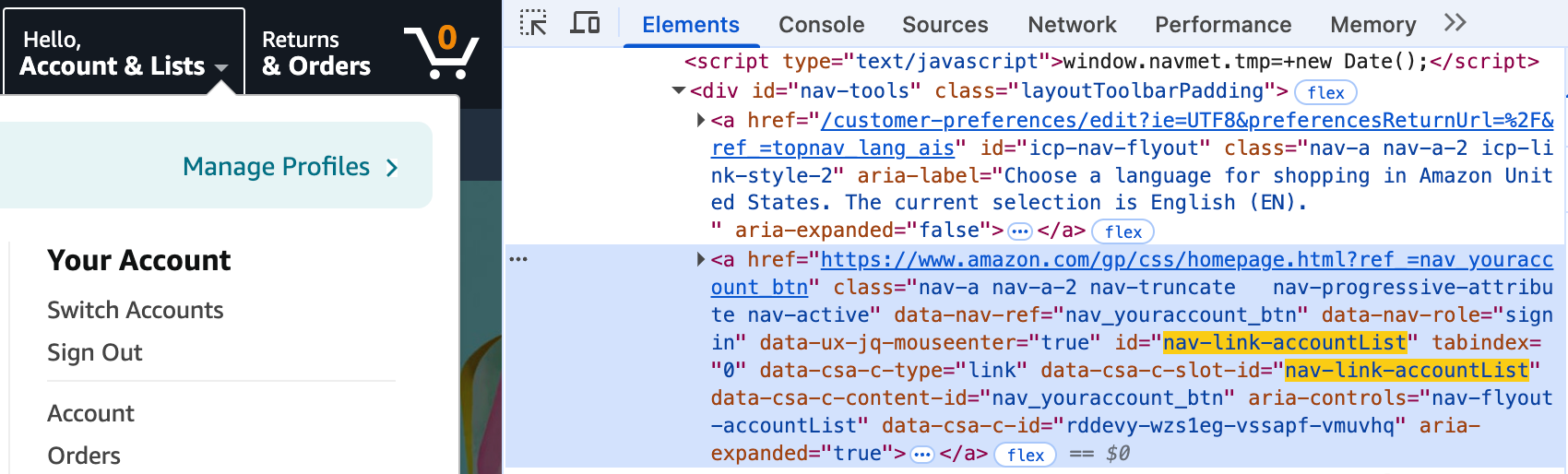The width and height of the screenshot is (1568, 474).
Task: Toggle the flex badge on language anchor
Action: 1123,231
